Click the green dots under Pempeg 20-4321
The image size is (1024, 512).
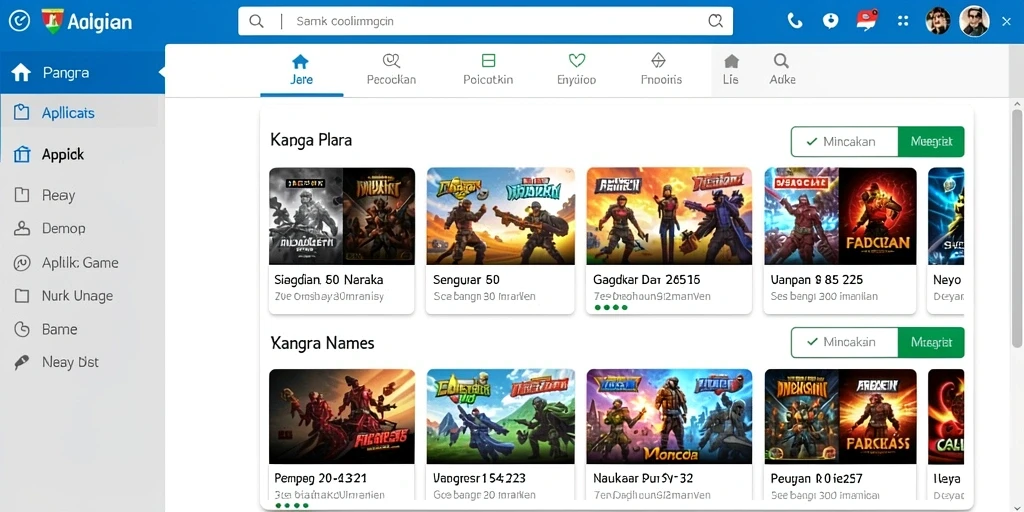[x=292, y=505]
